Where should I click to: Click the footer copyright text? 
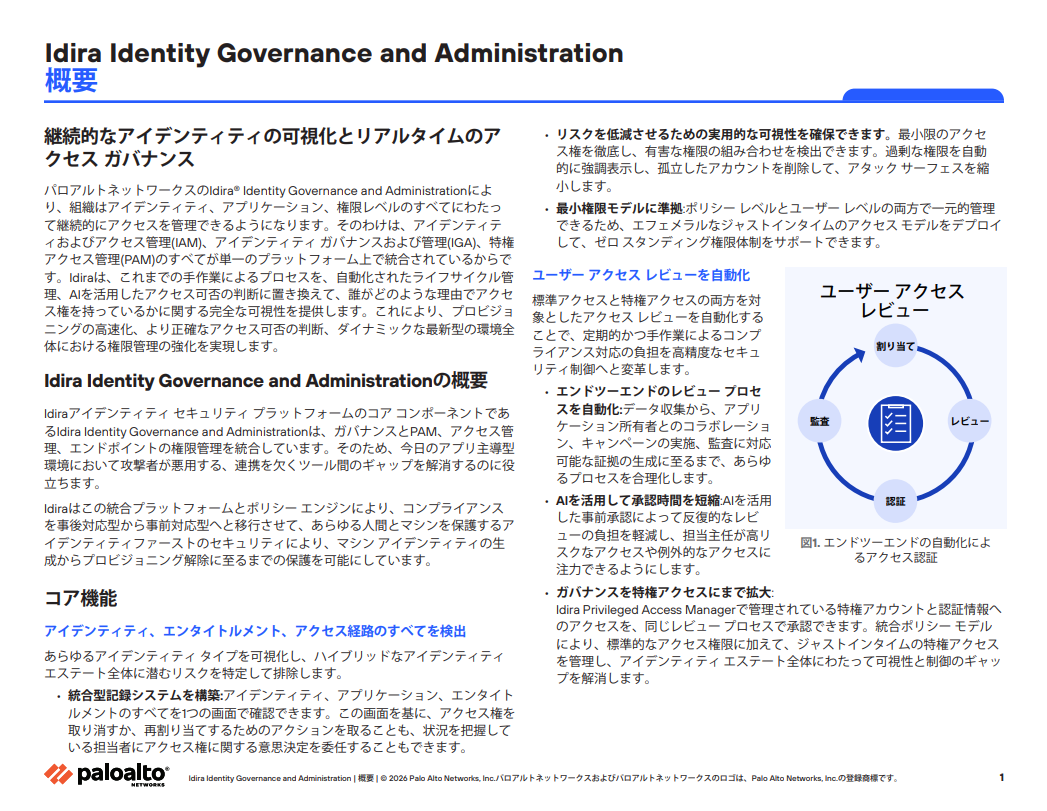click(x=543, y=778)
